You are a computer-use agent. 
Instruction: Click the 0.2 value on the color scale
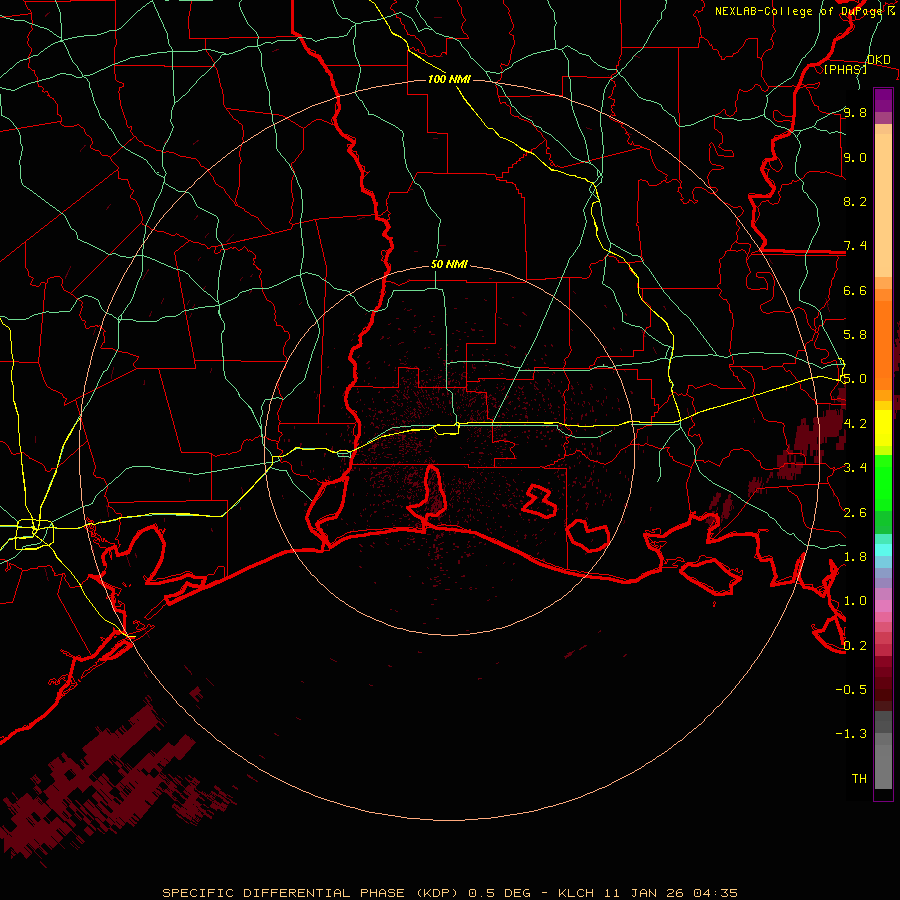(x=855, y=645)
